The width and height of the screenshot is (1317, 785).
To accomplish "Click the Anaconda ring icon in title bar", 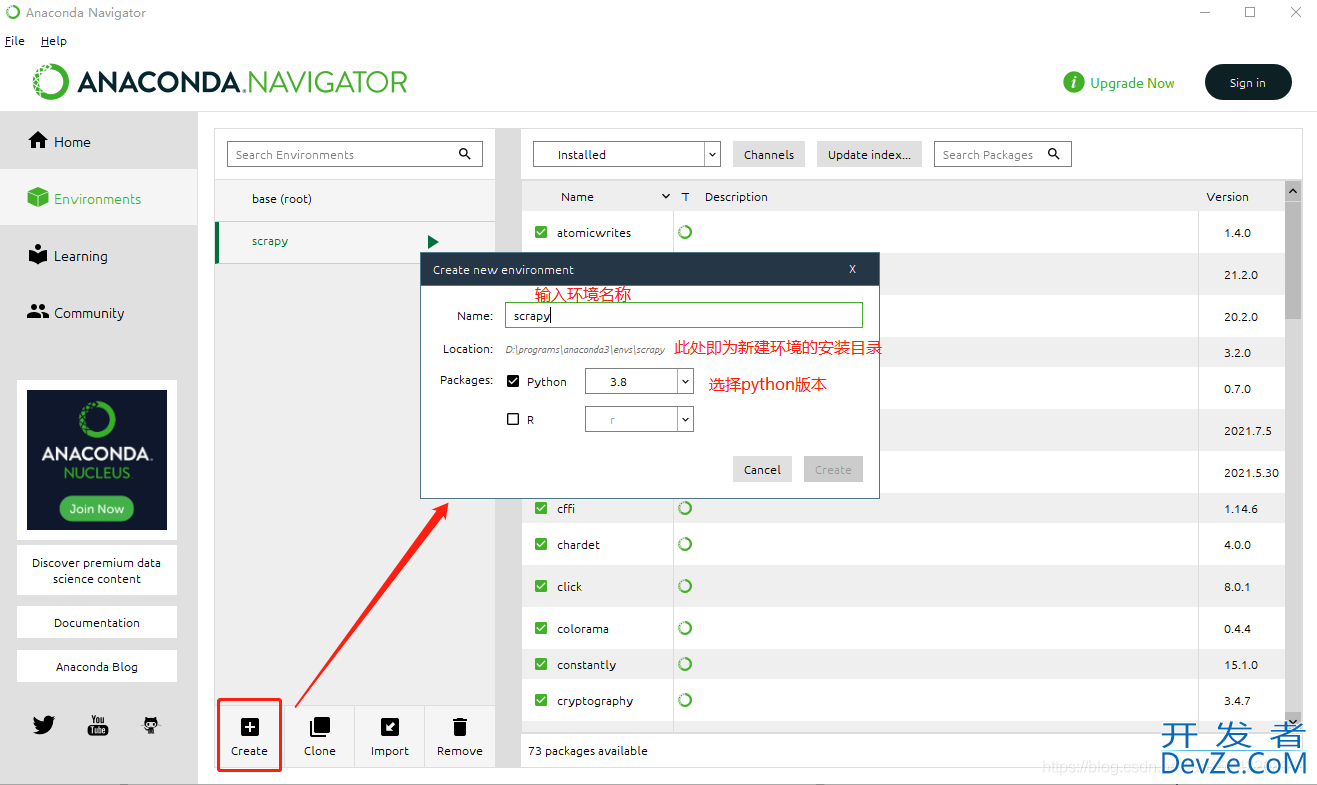I will (13, 13).
